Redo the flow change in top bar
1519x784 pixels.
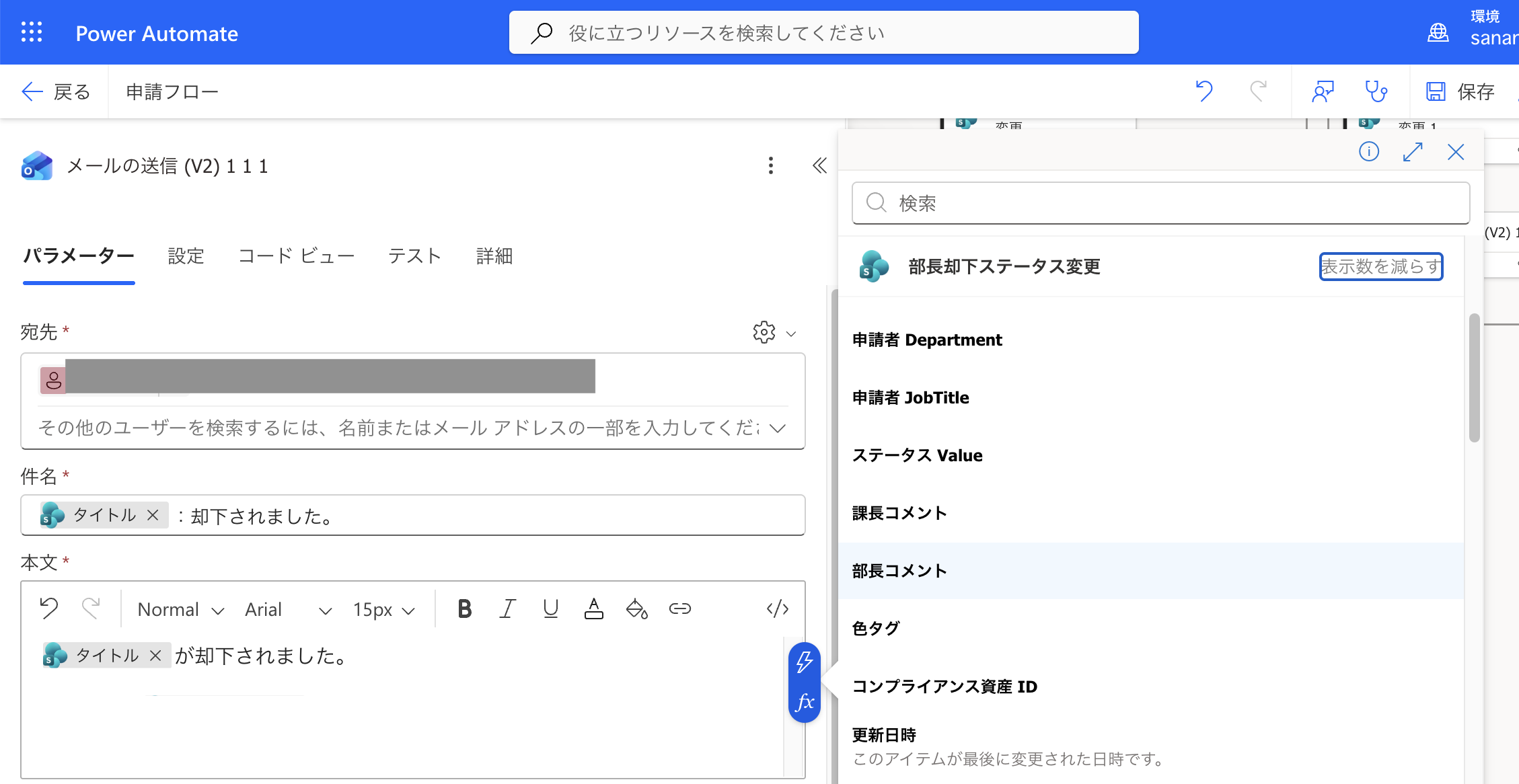(1258, 91)
